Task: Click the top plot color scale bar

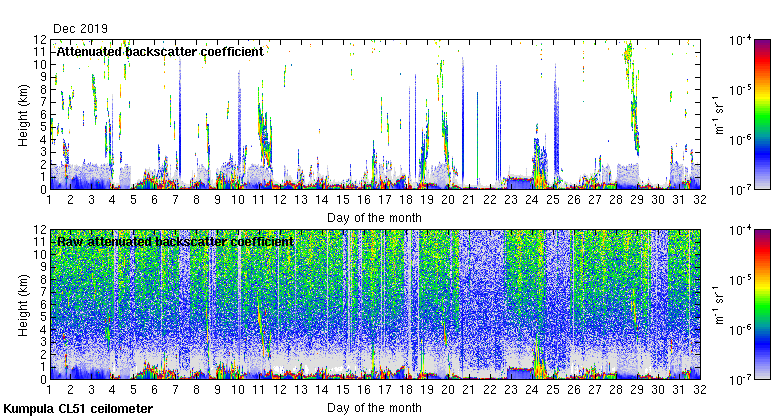Action: pyautogui.click(x=762, y=114)
